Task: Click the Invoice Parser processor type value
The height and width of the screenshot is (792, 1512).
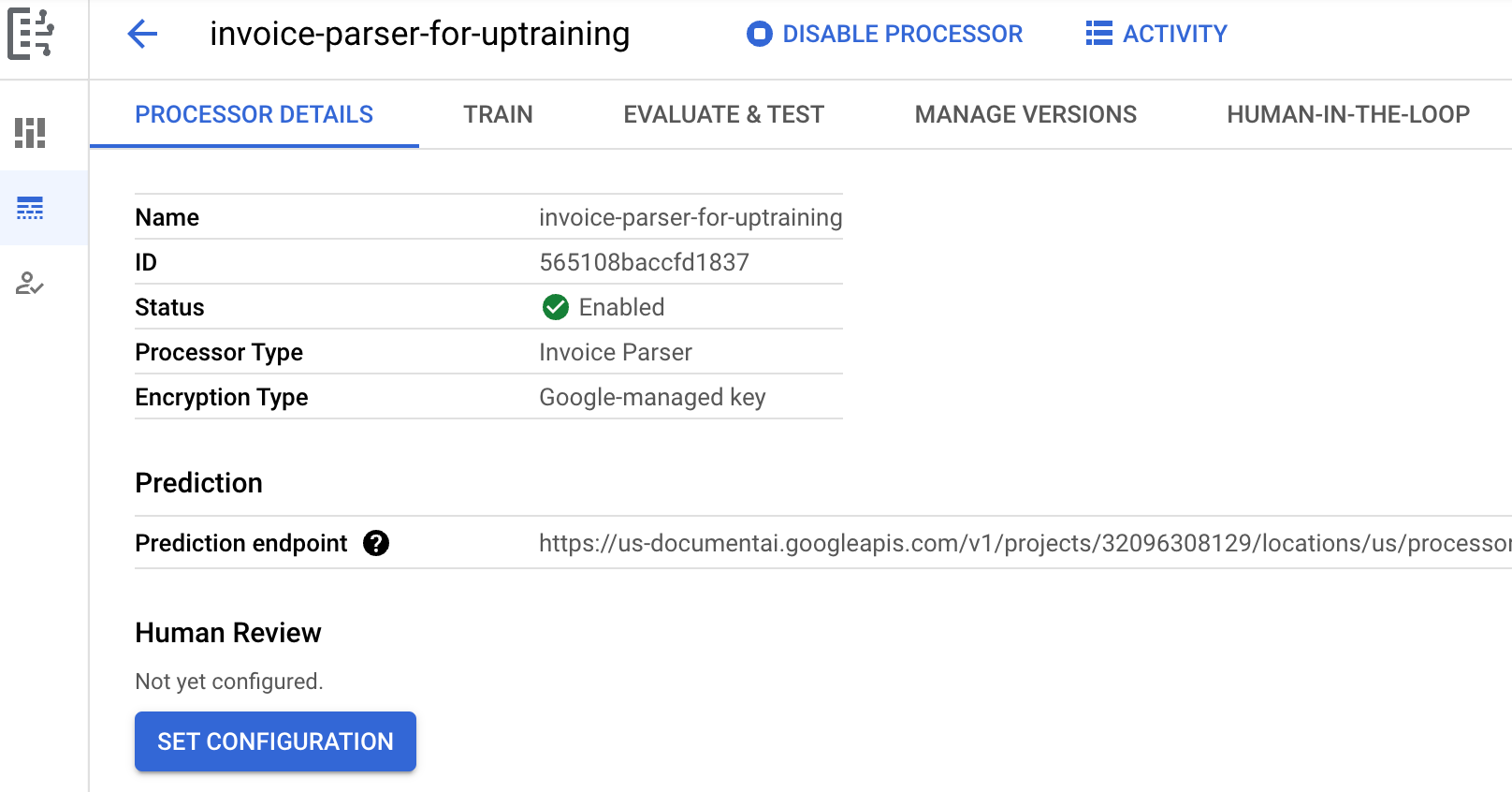Action: pyautogui.click(x=615, y=352)
